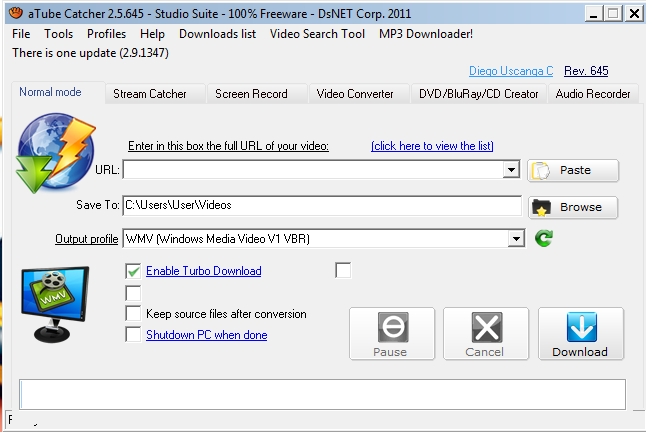Tick the unlabeled checkbox below Turbo Download
Screen dimensions: 646x432
(133, 293)
